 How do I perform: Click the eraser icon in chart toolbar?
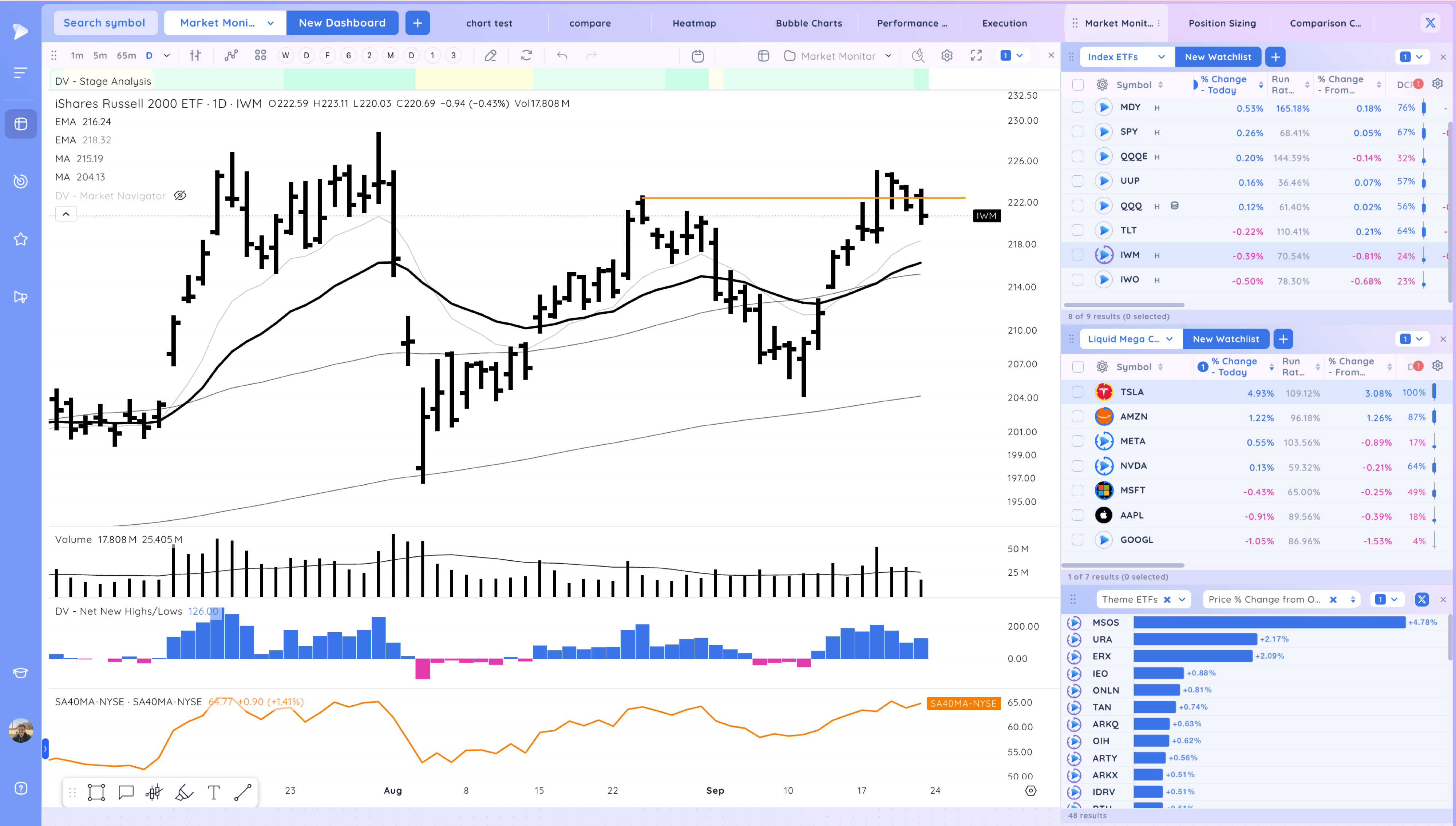pos(490,56)
